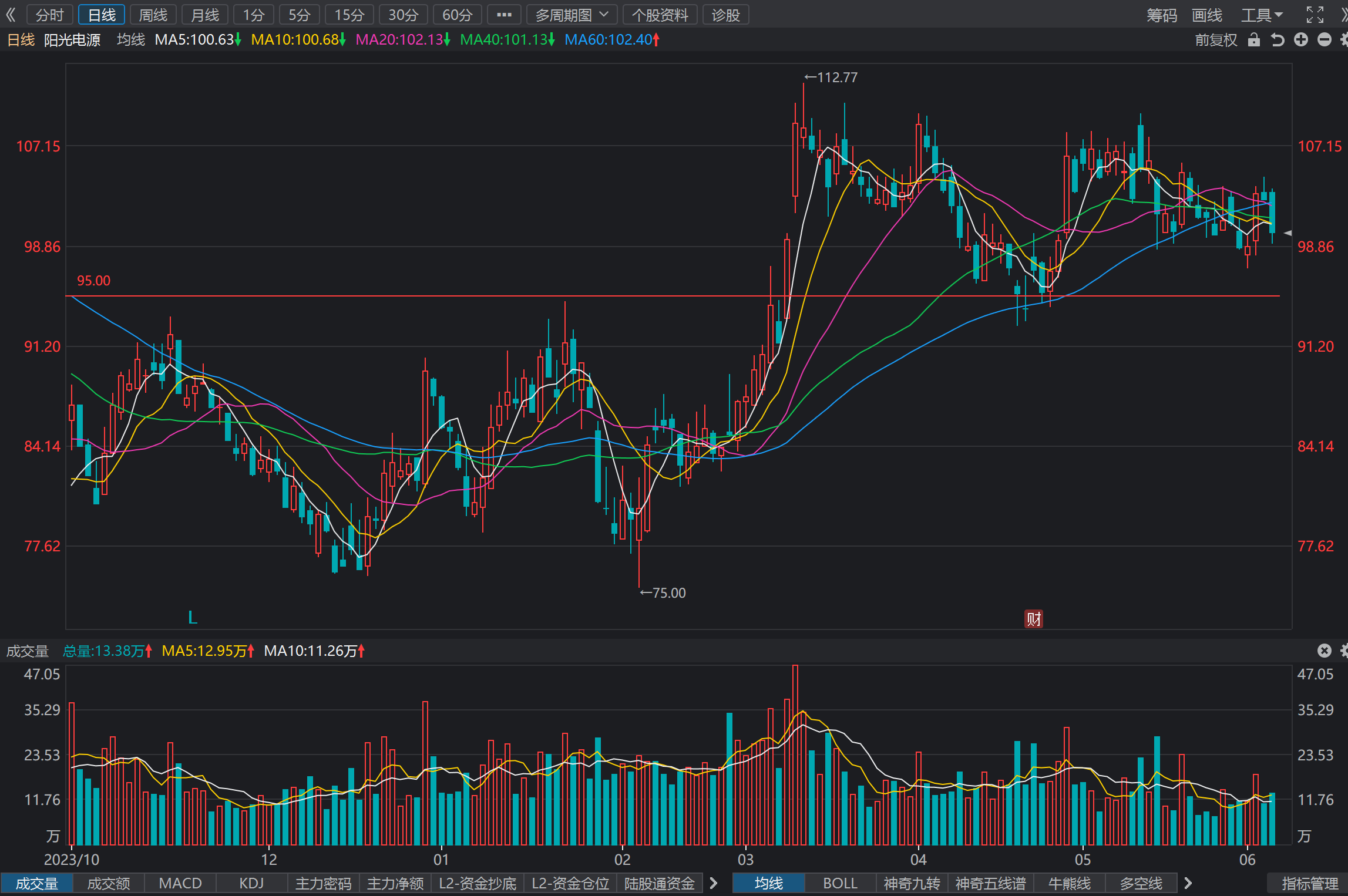Collapse panel with double-chevron back icon

[11, 15]
